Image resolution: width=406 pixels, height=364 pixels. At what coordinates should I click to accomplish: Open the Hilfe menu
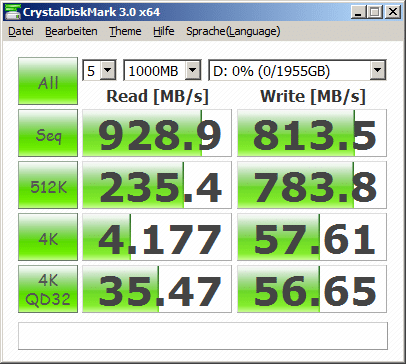(164, 31)
